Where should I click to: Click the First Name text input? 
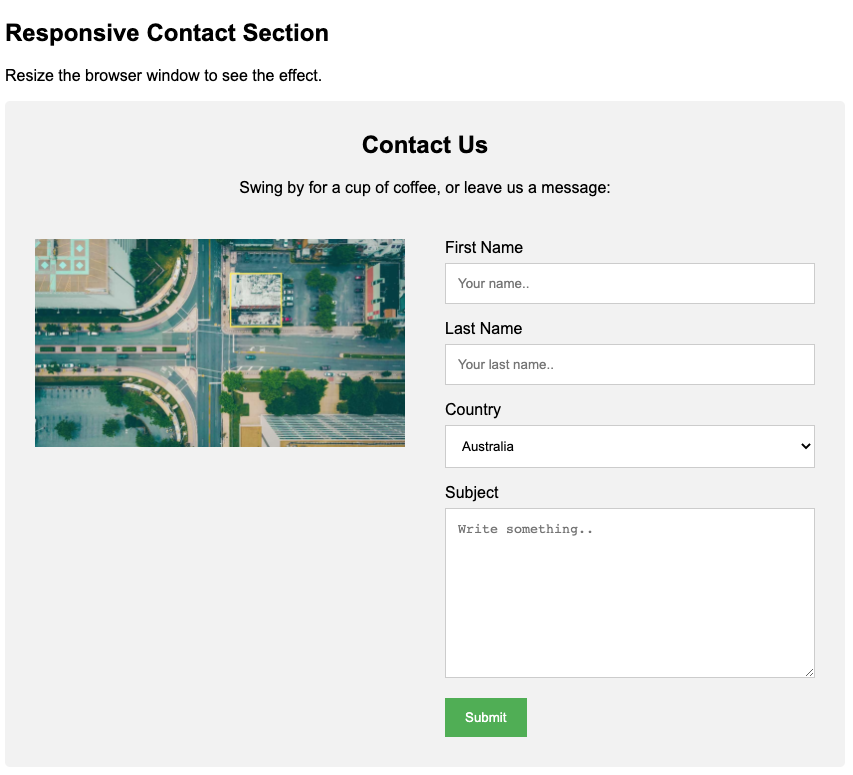click(x=629, y=283)
